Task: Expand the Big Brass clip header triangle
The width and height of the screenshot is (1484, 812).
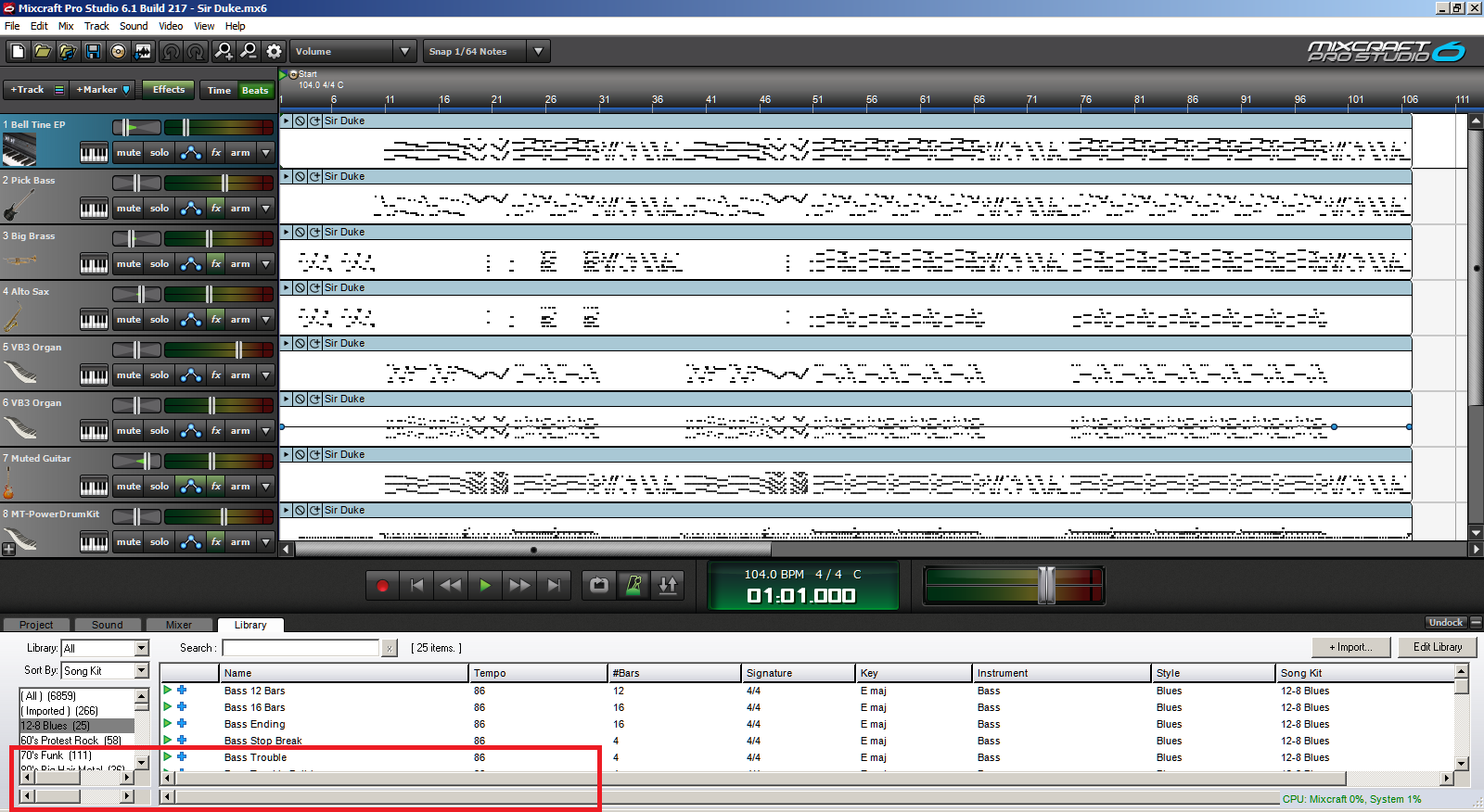Action: pos(287,232)
